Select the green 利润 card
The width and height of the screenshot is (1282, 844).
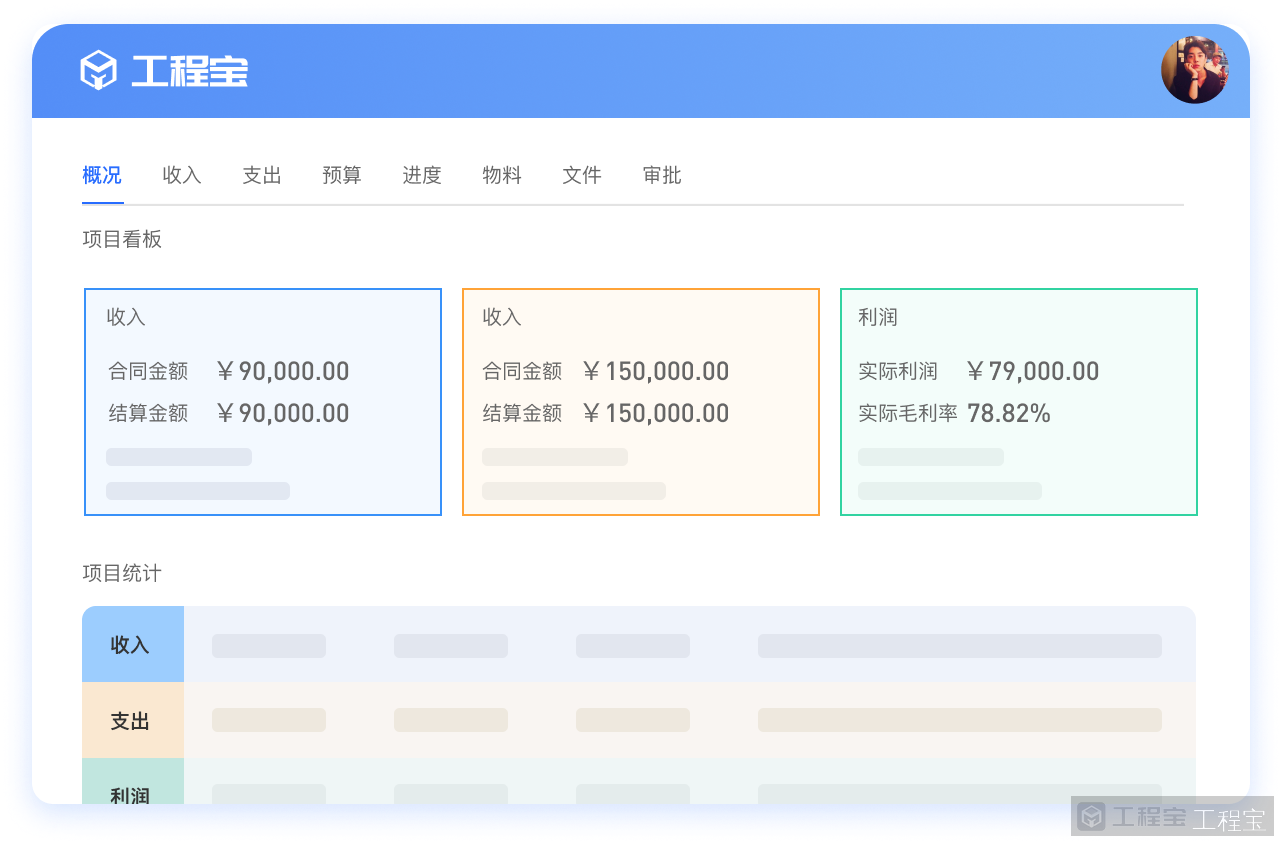[1018, 402]
